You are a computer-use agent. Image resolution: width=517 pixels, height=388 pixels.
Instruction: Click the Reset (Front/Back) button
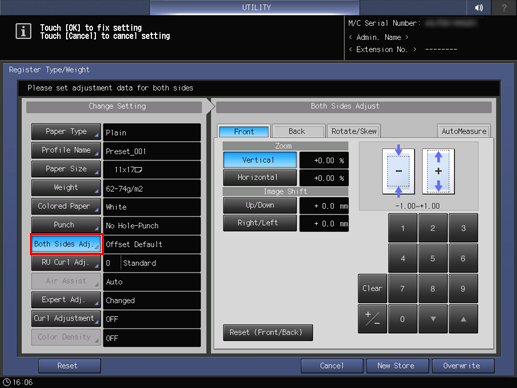click(268, 332)
